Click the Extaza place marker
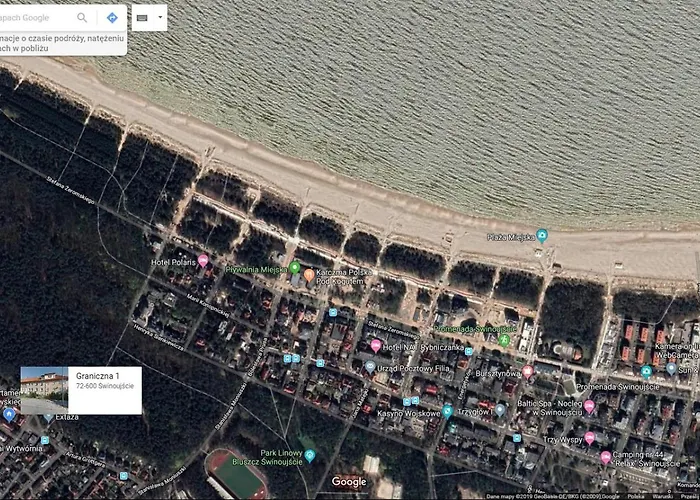The height and width of the screenshot is (500, 700). coord(48,417)
